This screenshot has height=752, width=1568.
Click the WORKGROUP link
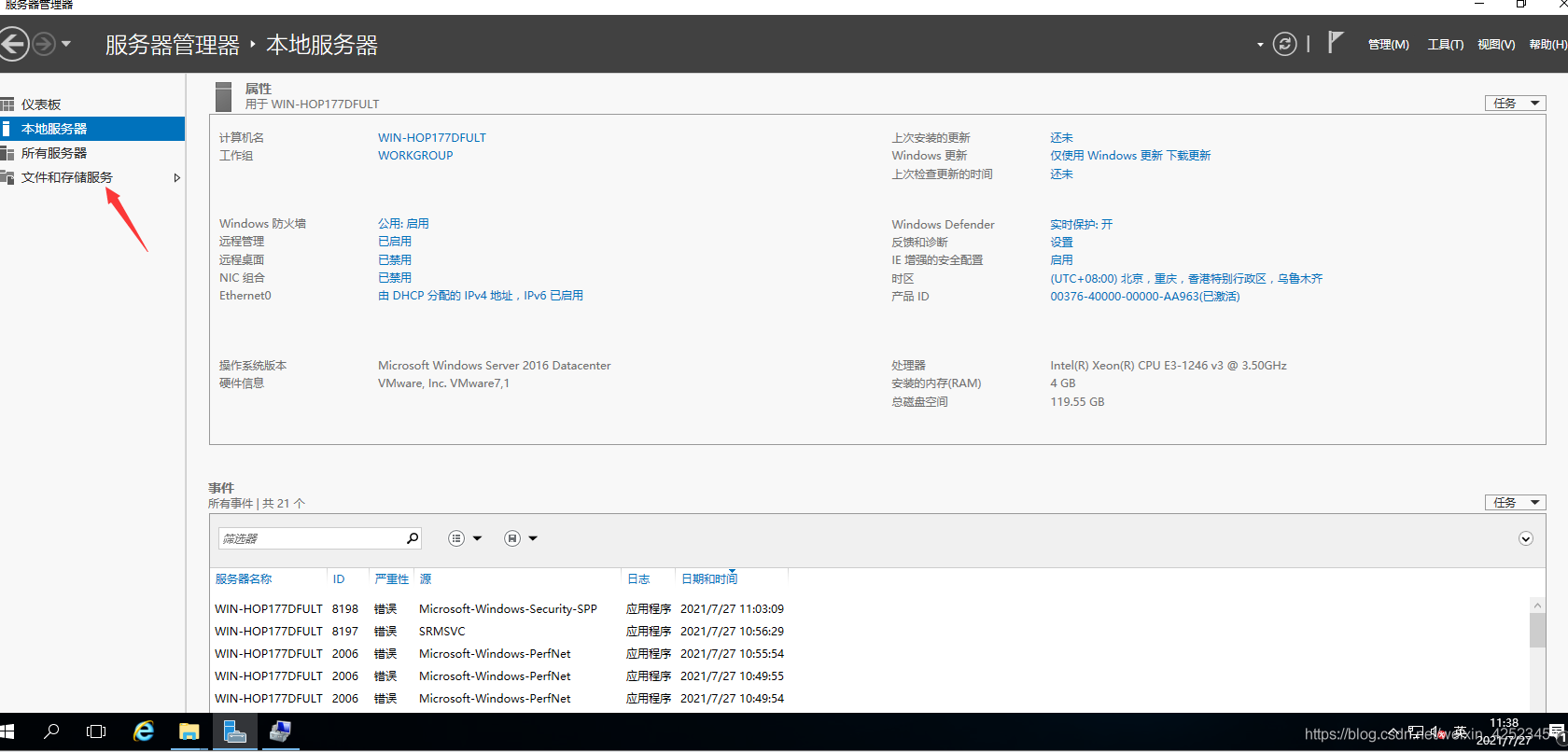[415, 156]
